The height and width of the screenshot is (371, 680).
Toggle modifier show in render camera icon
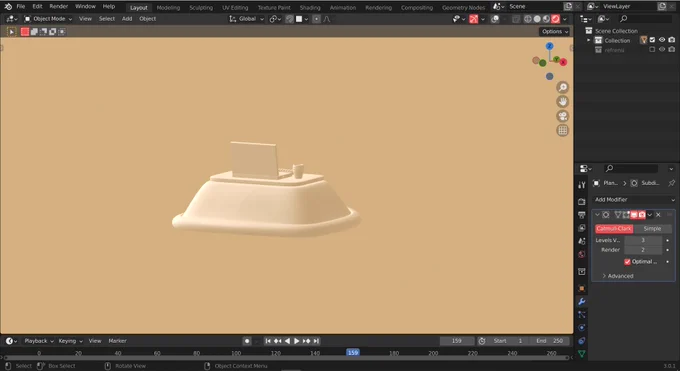tap(642, 215)
